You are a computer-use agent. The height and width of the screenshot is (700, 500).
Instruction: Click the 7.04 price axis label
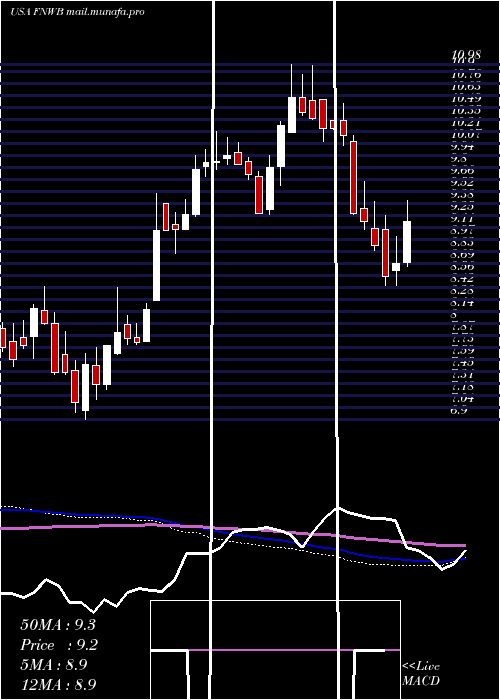tap(462, 399)
